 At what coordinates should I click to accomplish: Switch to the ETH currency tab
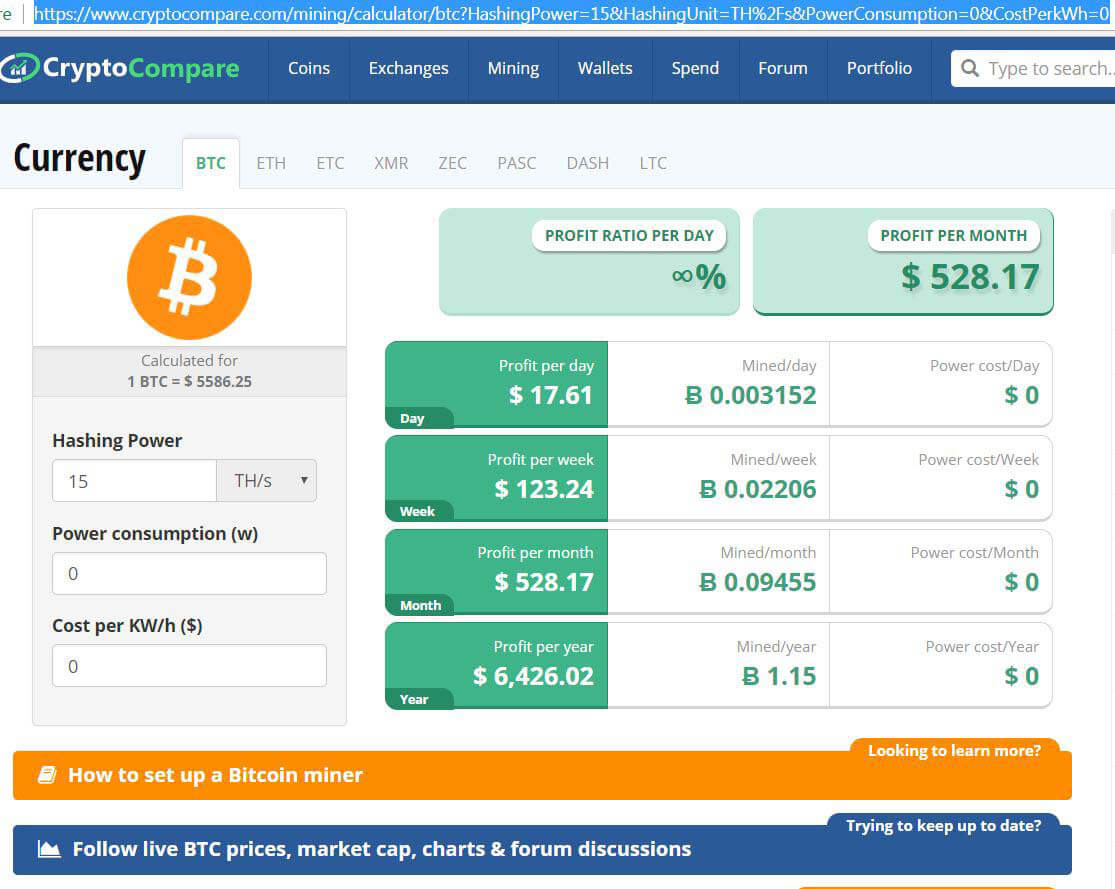click(x=271, y=162)
